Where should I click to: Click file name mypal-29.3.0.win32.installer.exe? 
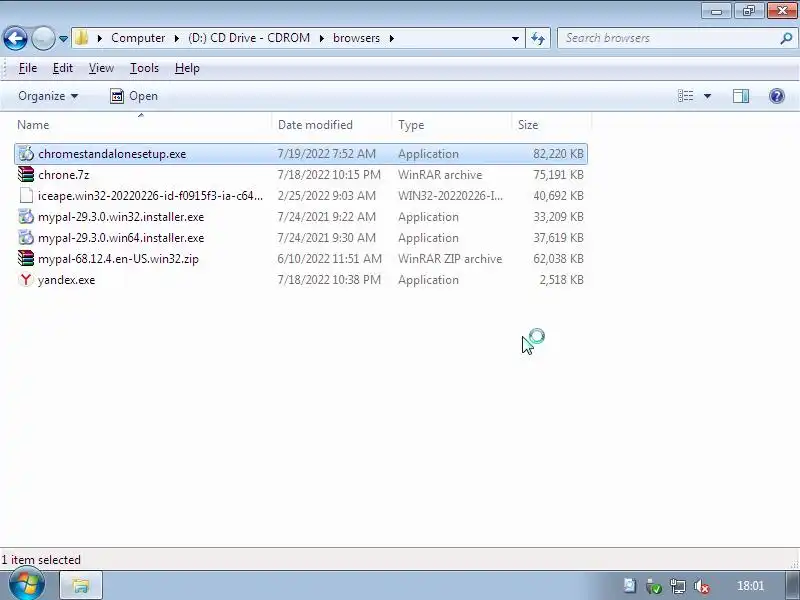pyautogui.click(x=121, y=217)
